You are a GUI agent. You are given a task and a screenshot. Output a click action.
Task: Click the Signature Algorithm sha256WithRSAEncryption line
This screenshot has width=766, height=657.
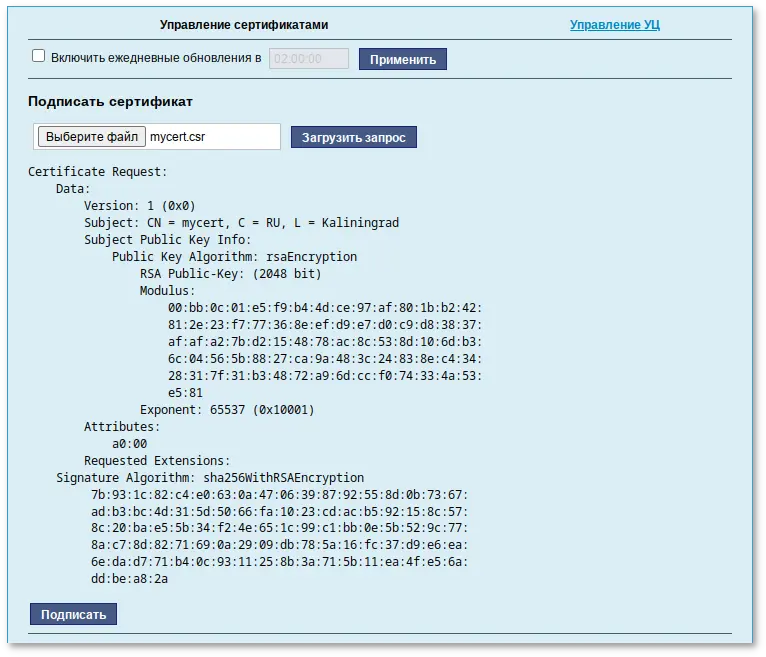click(x=210, y=478)
